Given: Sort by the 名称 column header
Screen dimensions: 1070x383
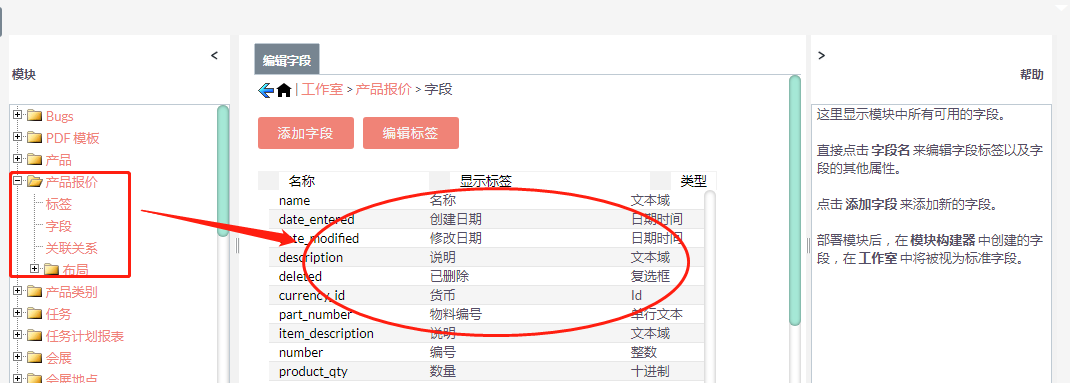Looking at the screenshot, I should coord(301,181).
